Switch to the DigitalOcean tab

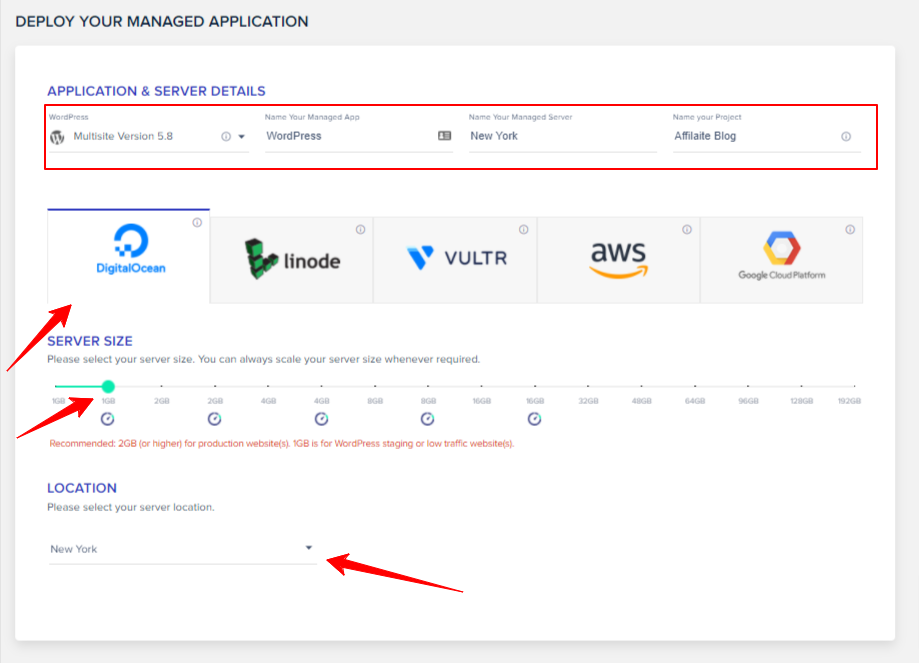tap(128, 259)
